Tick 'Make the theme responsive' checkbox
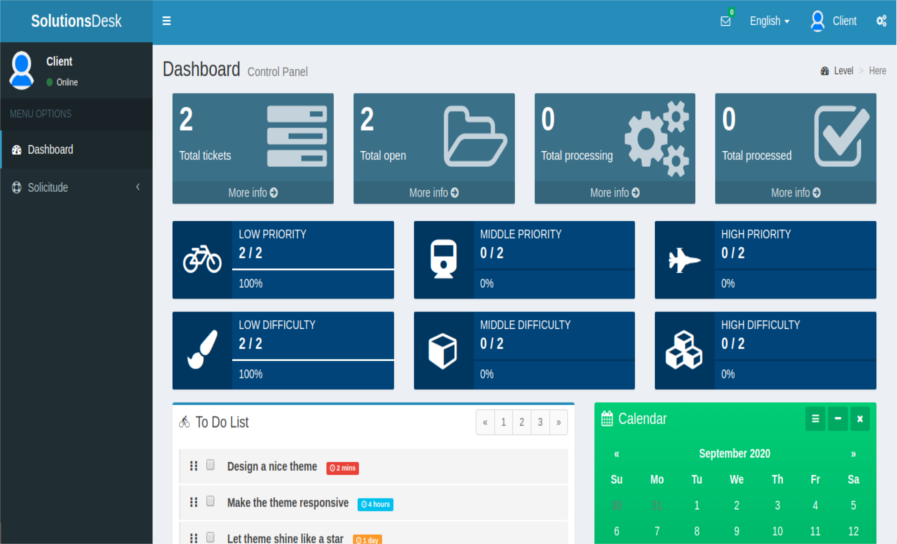The height and width of the screenshot is (544, 897). [x=211, y=501]
